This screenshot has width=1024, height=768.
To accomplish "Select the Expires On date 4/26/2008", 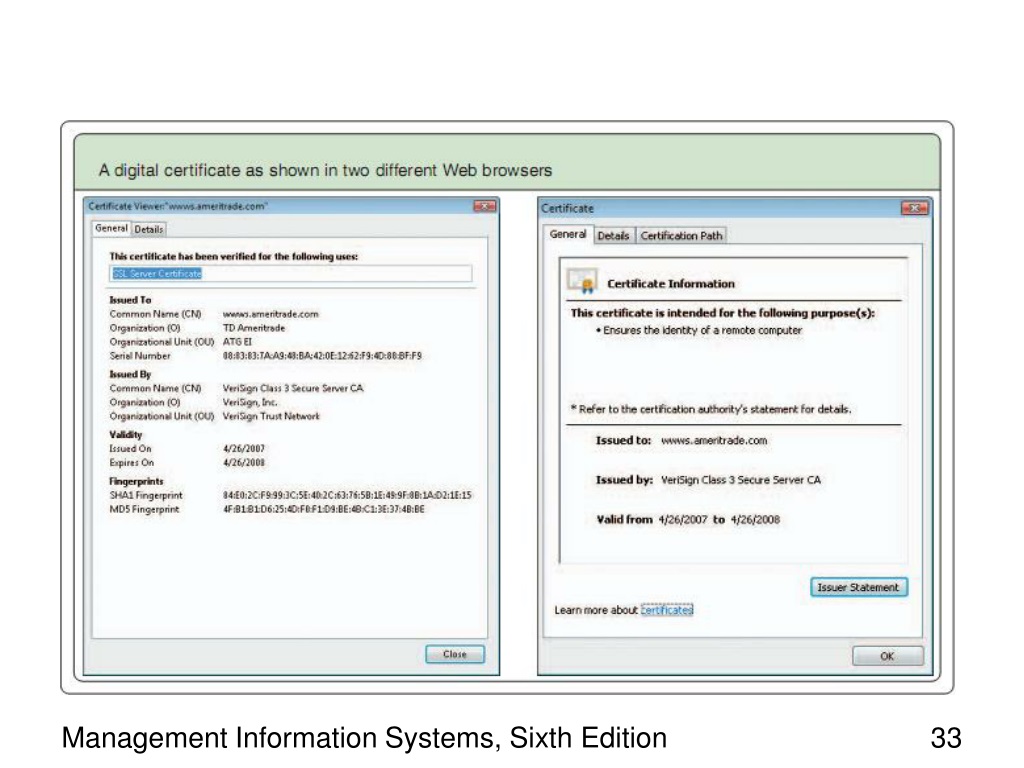I will (244, 462).
